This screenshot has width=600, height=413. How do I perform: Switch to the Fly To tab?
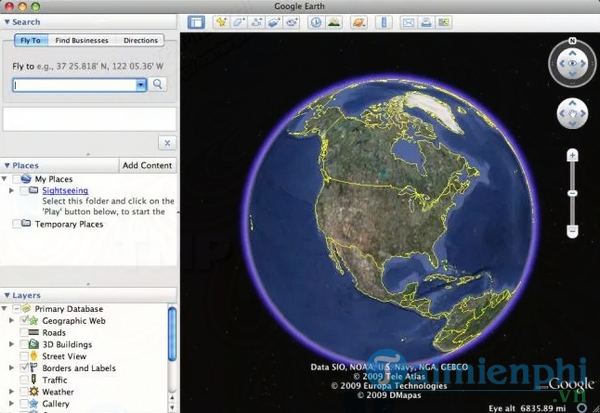(31, 40)
